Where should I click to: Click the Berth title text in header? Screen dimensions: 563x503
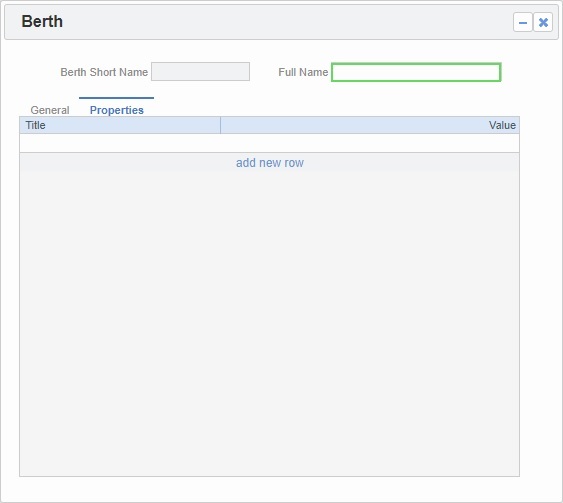tap(42, 21)
